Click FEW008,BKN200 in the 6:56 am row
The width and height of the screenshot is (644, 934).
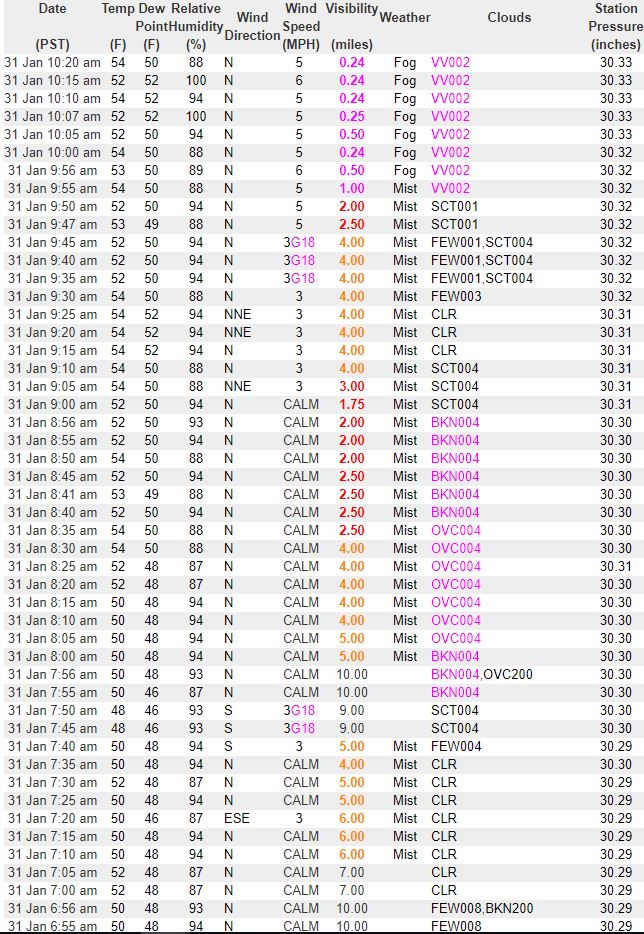coord(482,908)
